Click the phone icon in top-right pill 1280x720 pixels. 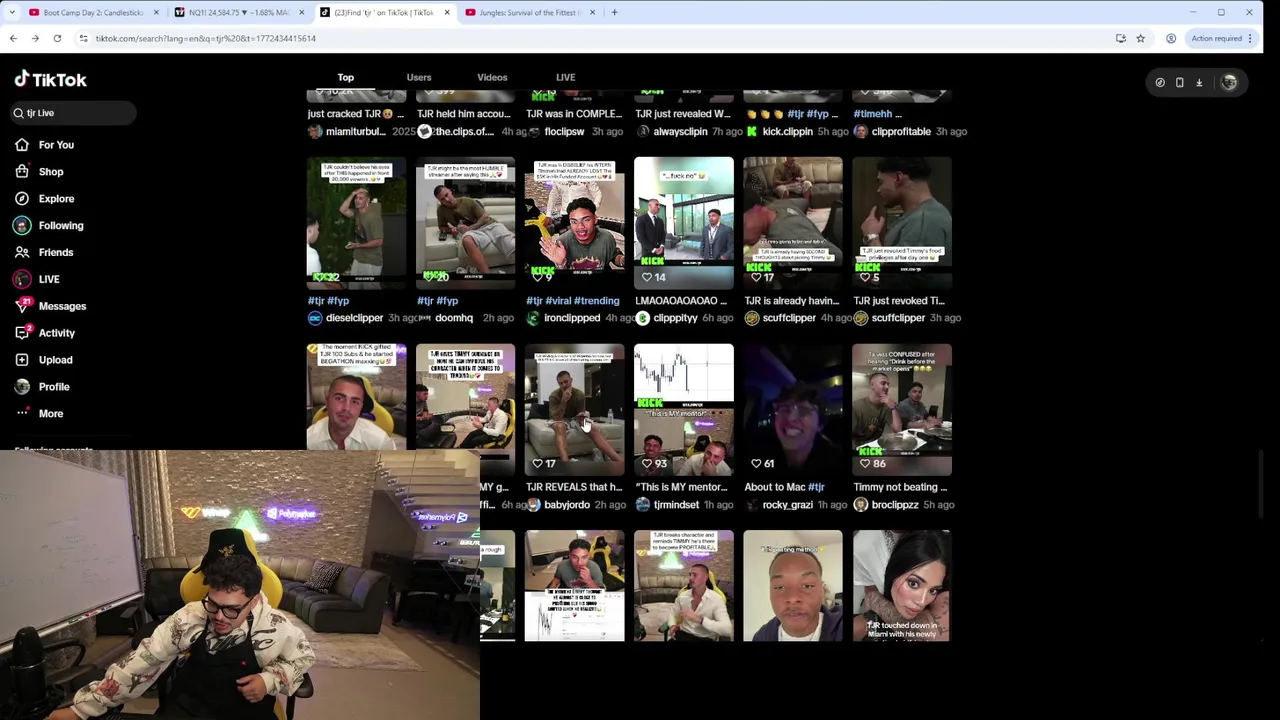pos(1179,83)
